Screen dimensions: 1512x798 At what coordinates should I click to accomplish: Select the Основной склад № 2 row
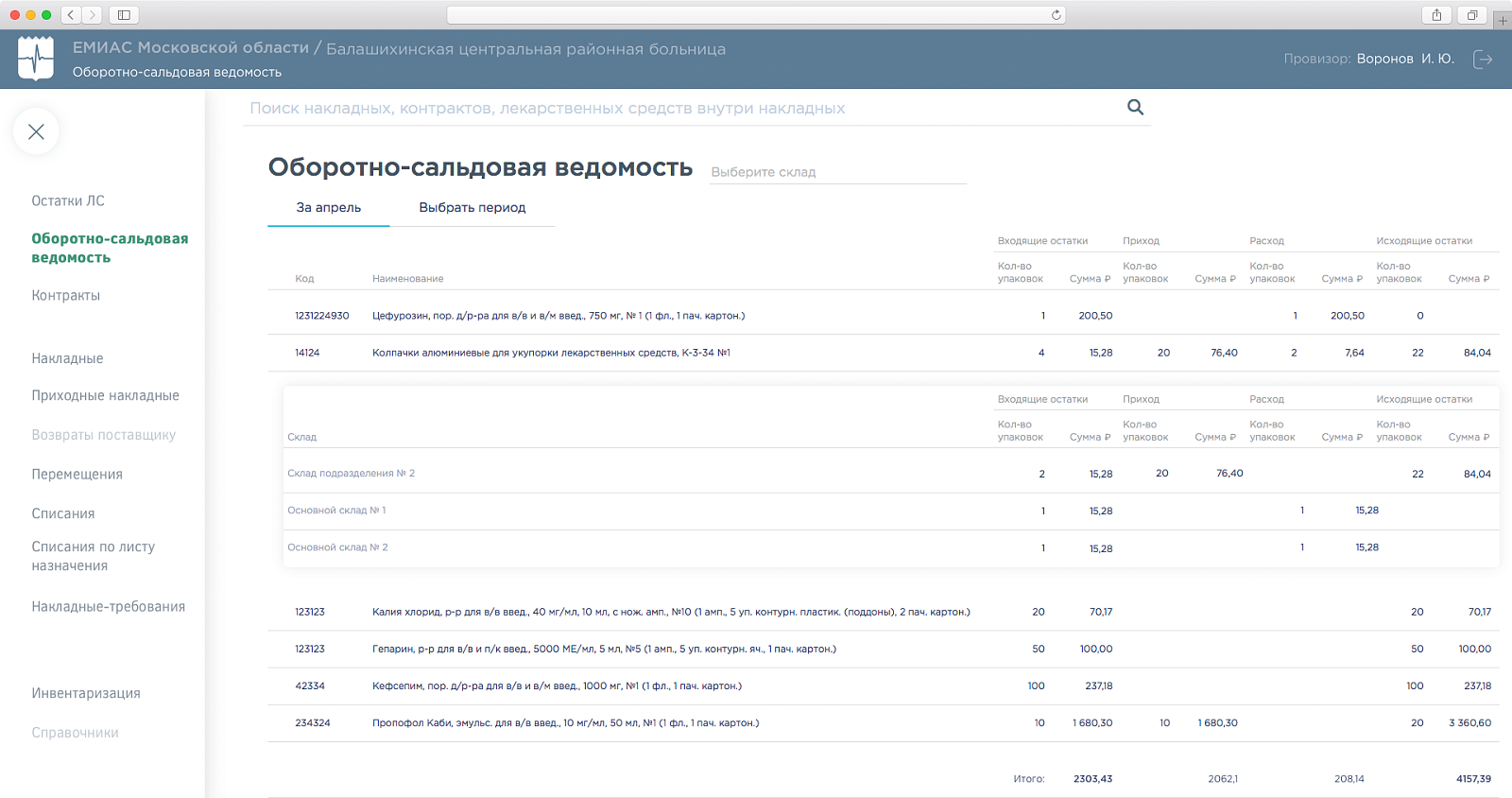click(x=891, y=548)
